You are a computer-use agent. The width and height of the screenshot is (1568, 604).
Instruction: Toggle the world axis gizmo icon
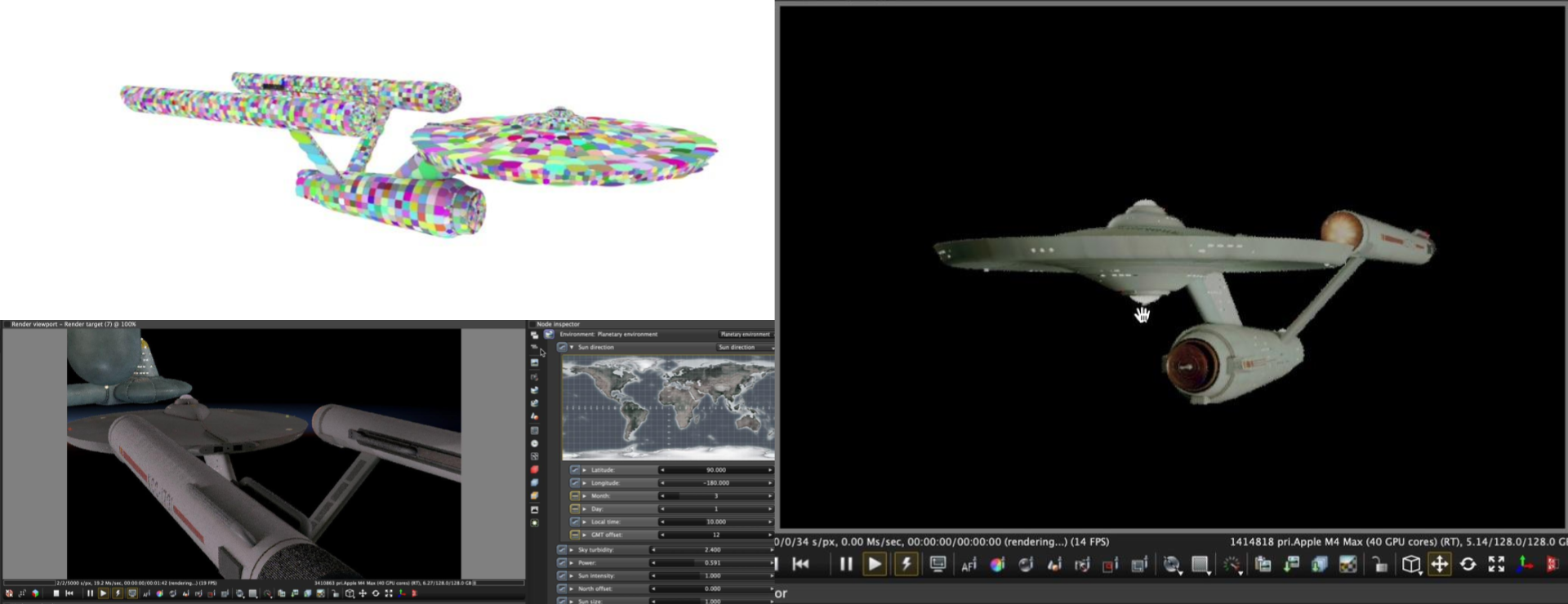[1525, 564]
